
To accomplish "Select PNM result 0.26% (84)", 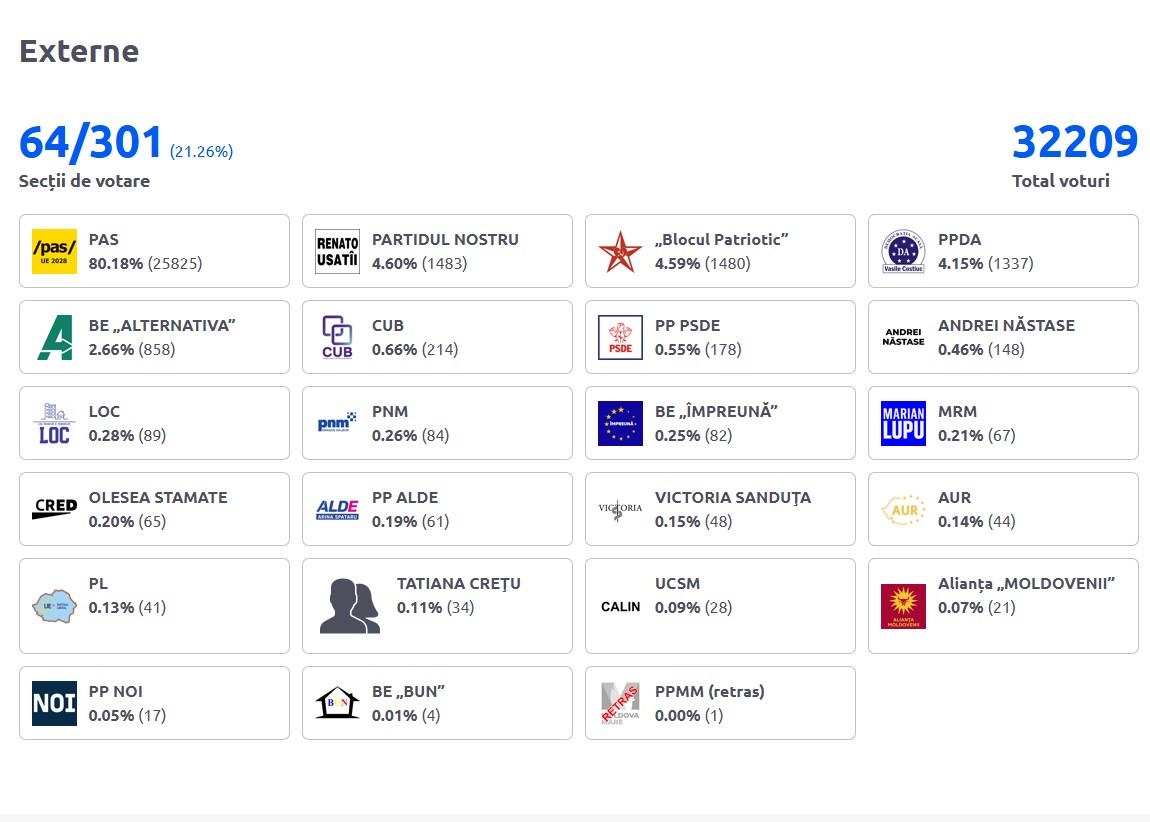I will click(411, 435).
